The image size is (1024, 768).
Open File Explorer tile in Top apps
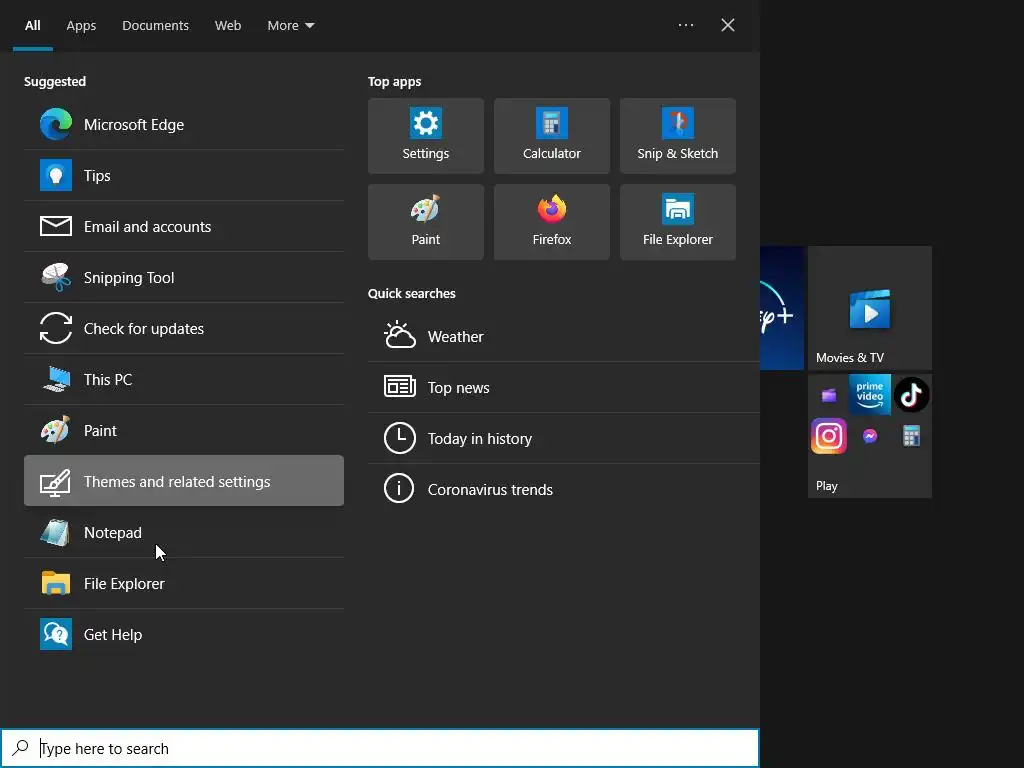(678, 222)
